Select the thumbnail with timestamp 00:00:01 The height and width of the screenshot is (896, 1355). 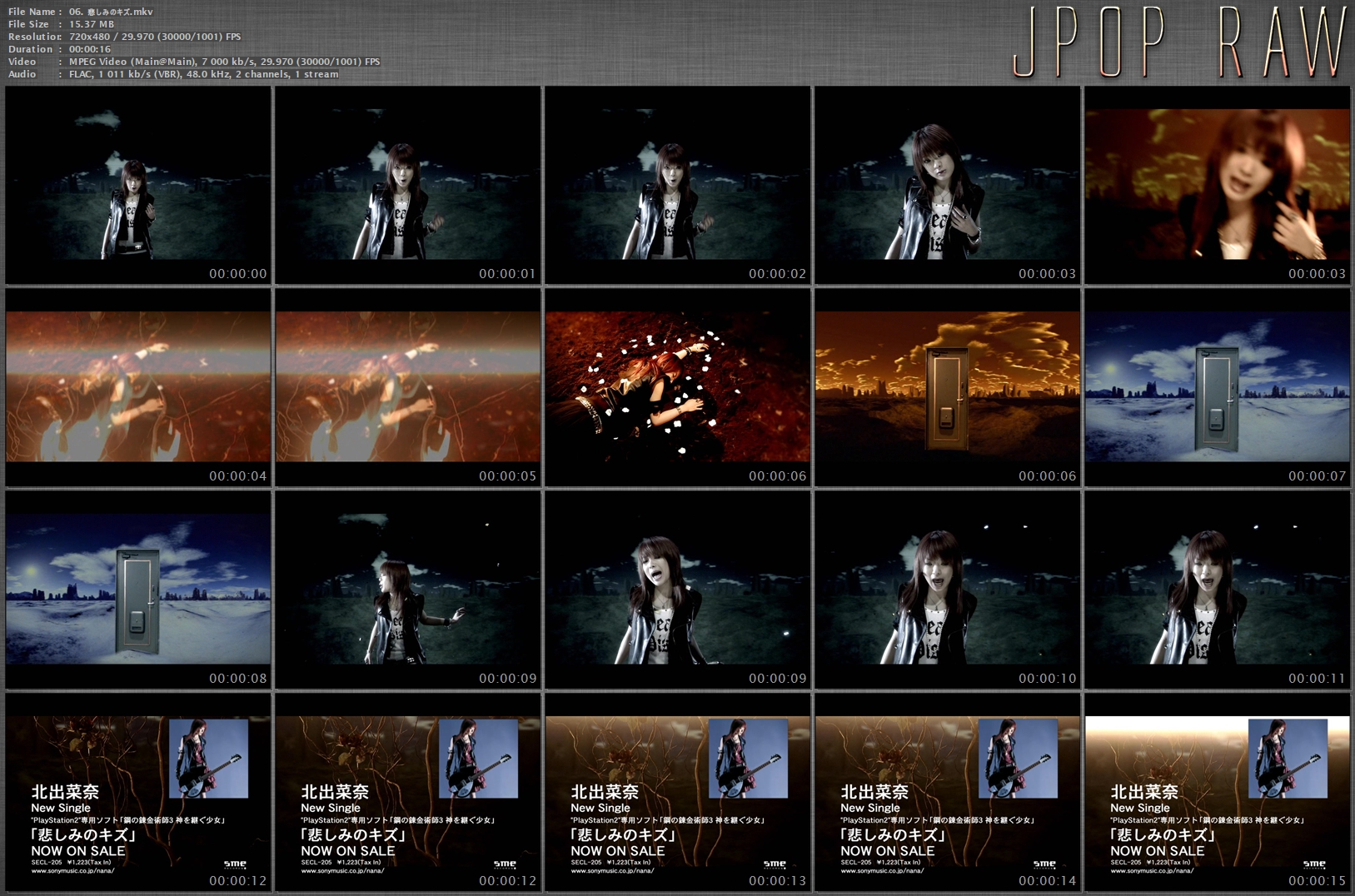coord(408,185)
